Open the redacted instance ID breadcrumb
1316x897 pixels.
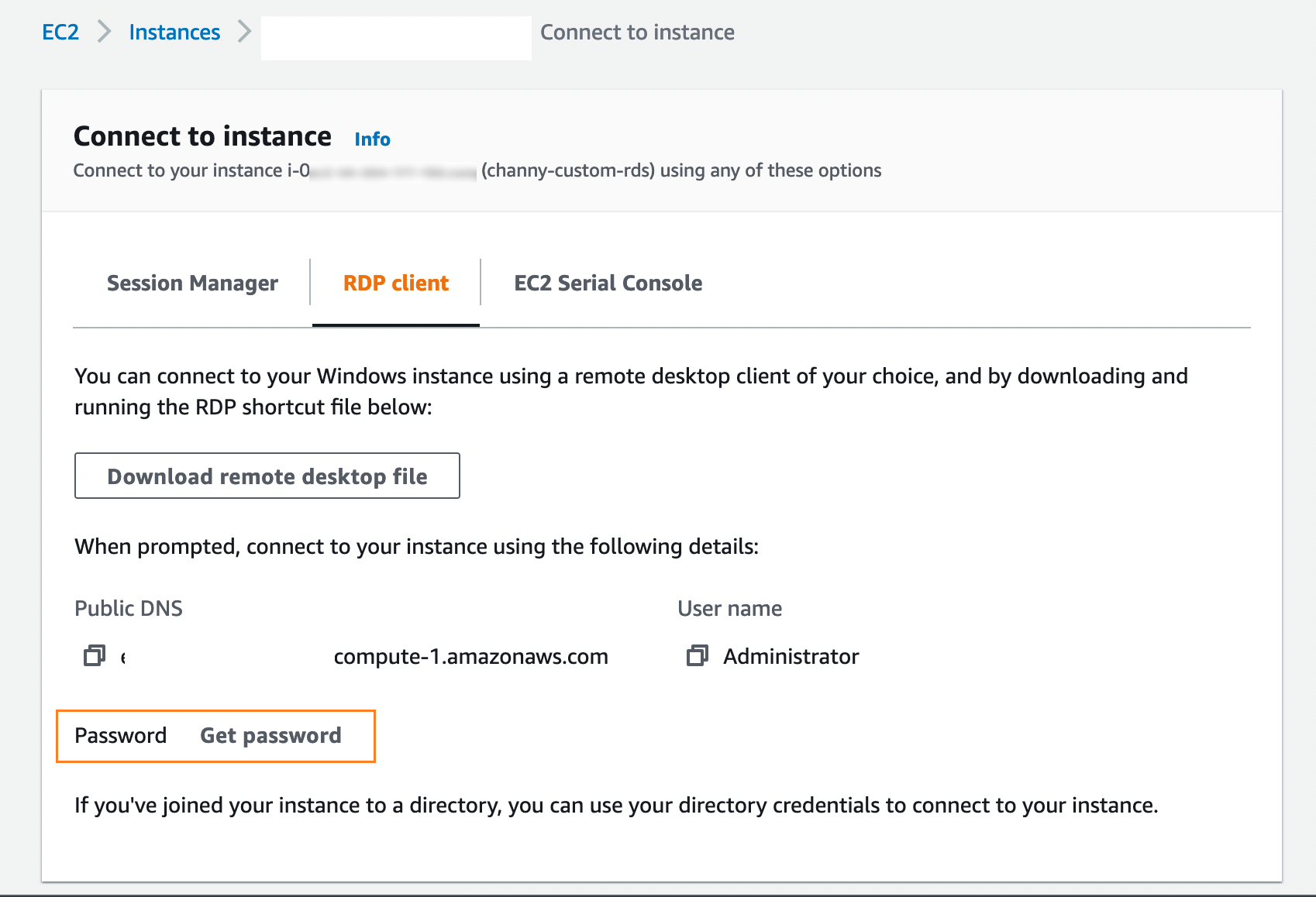click(x=396, y=37)
